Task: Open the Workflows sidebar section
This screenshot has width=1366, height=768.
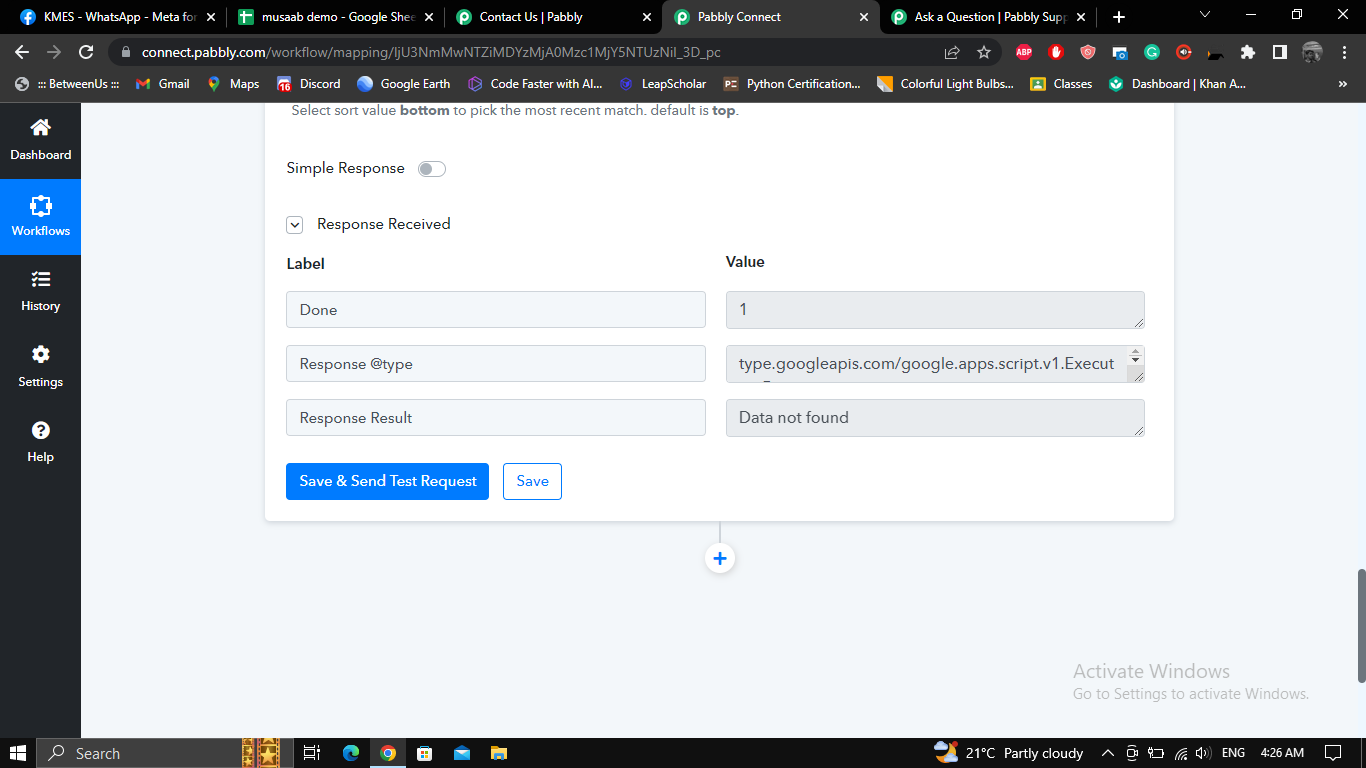Action: coord(40,216)
